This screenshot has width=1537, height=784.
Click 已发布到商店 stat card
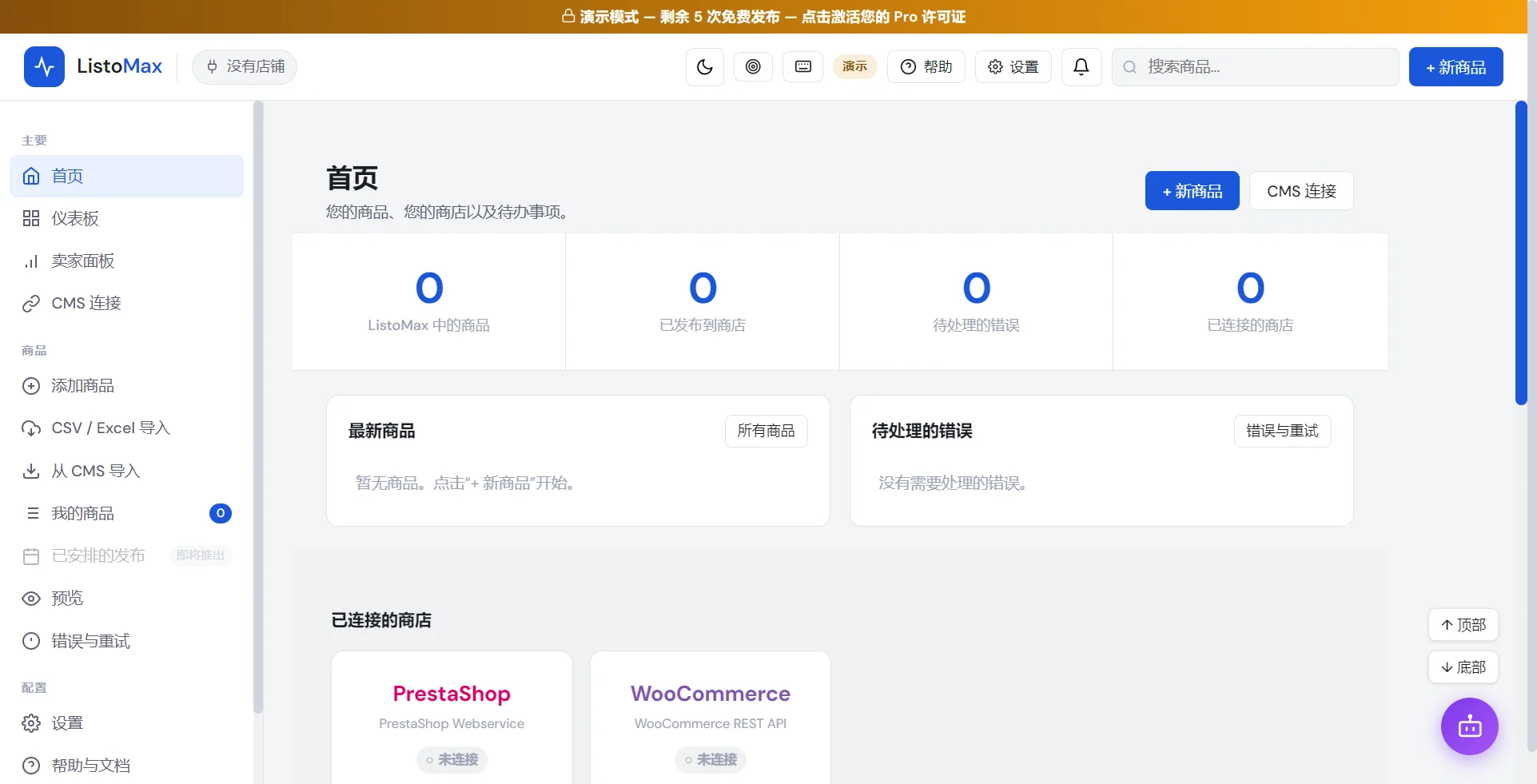coord(703,302)
